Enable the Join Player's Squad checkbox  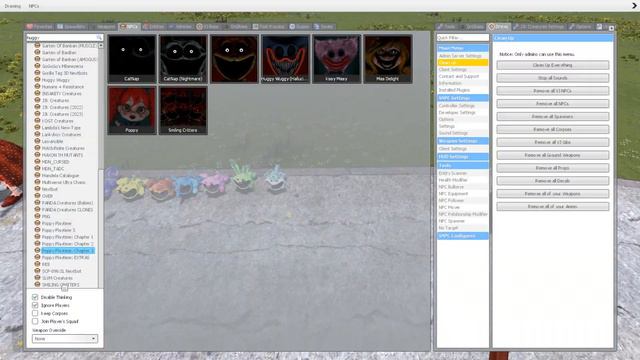(35, 321)
